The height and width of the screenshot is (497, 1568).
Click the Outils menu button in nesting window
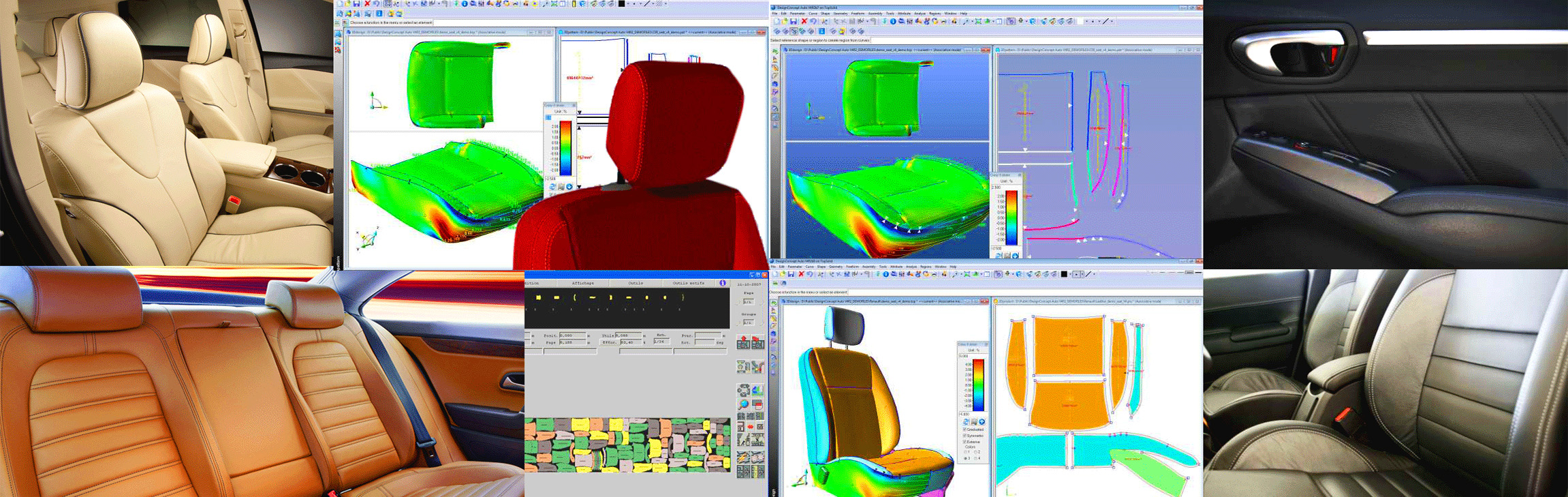[636, 283]
